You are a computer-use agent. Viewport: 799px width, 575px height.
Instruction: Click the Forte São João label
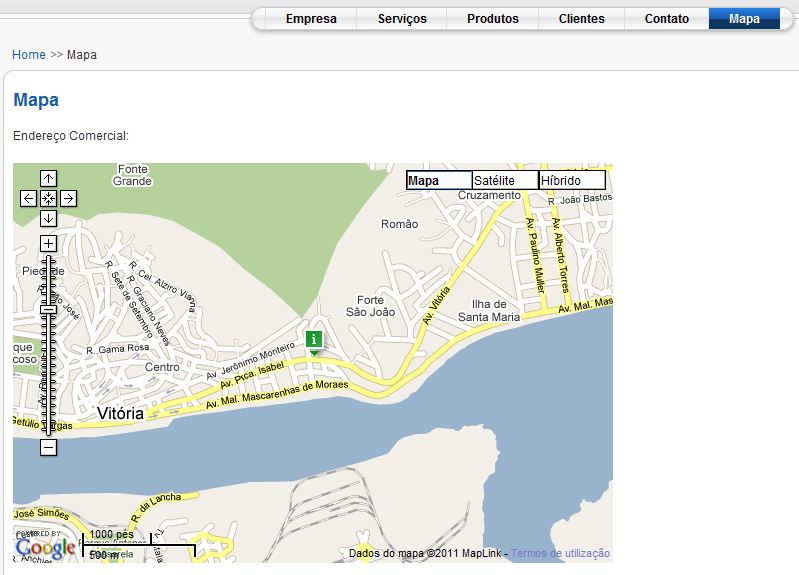coord(370,306)
